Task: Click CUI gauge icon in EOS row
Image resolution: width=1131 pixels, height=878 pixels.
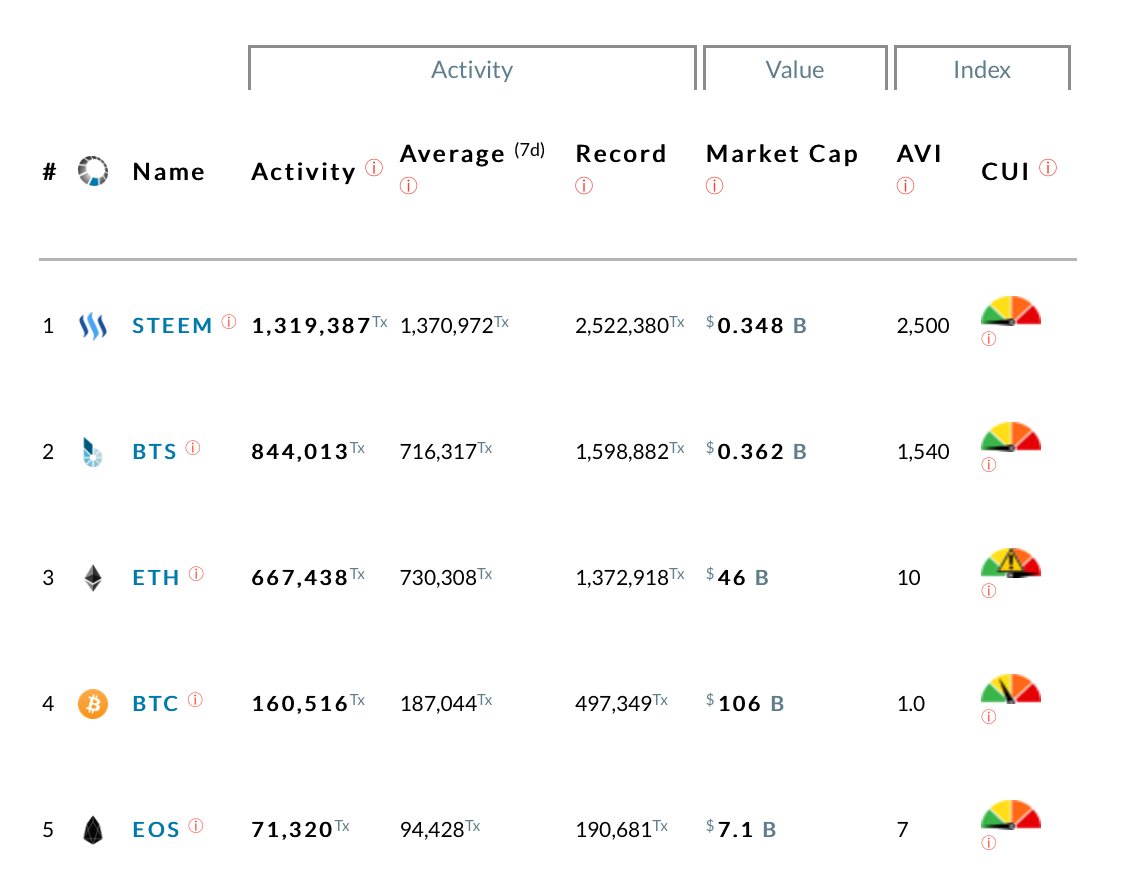Action: click(1011, 815)
